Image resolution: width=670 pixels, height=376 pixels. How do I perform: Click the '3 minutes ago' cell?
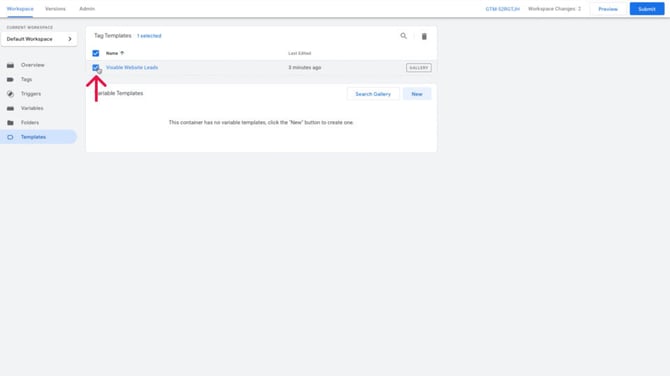pyautogui.click(x=305, y=68)
